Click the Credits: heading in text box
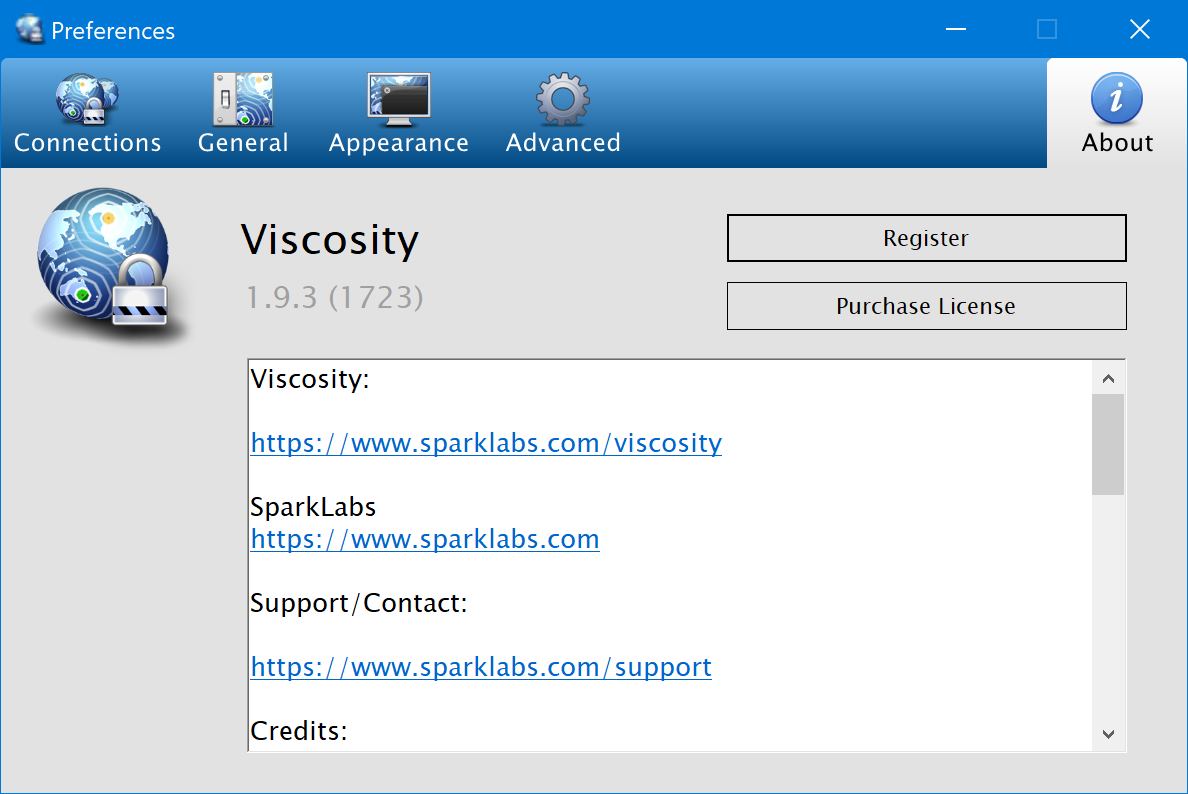This screenshot has width=1188, height=794. 299,731
